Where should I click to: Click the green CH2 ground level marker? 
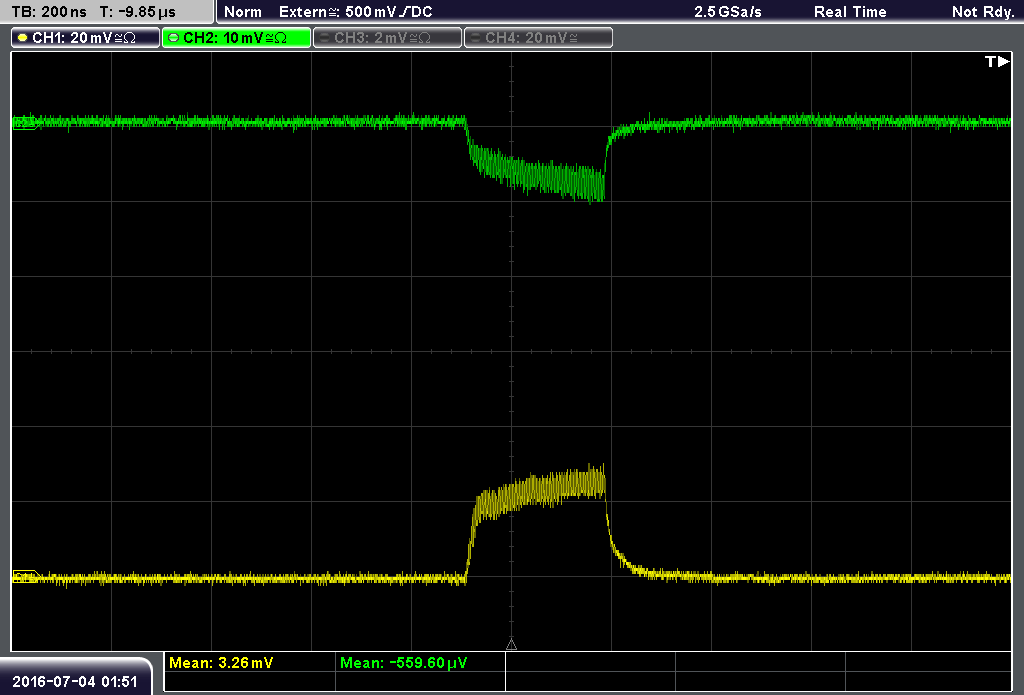point(25,122)
